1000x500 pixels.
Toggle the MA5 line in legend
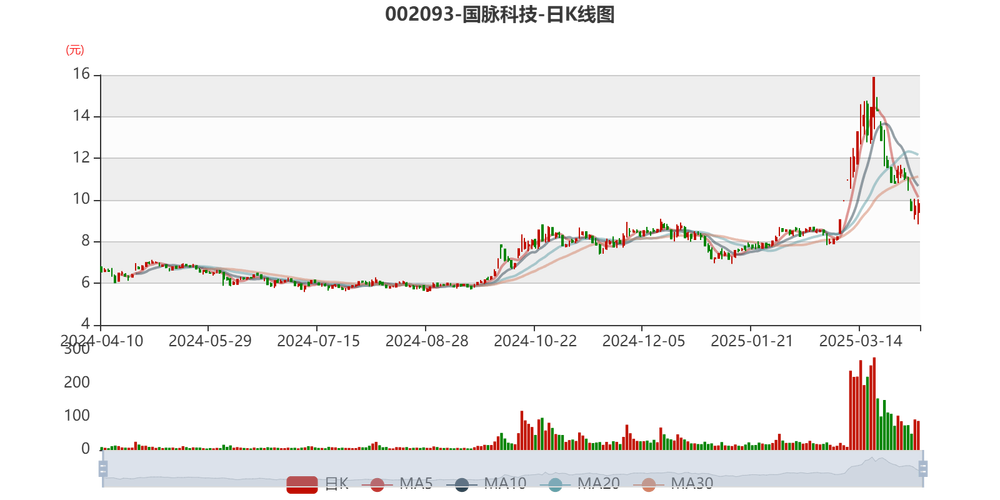pos(397,485)
